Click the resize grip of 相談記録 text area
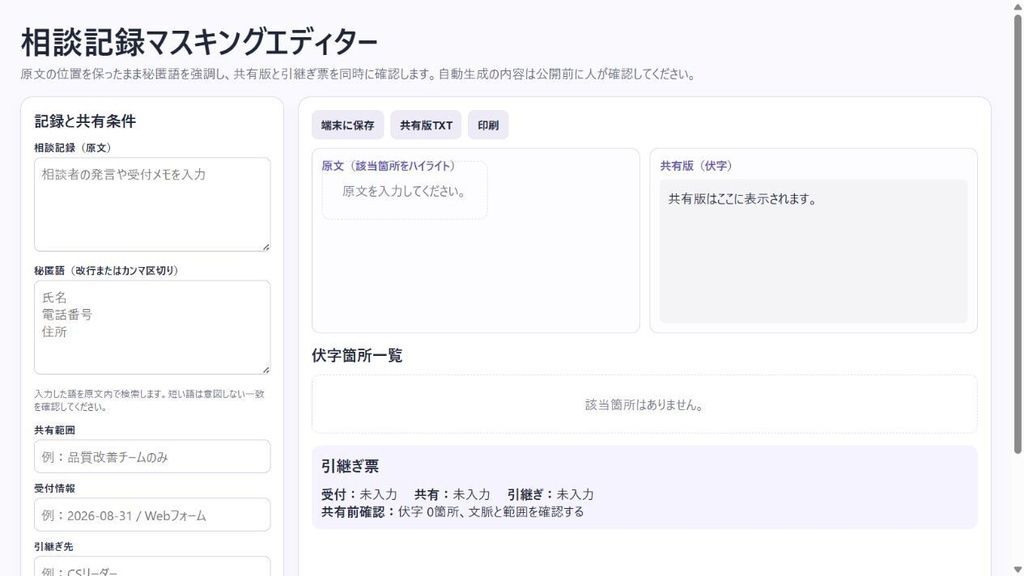This screenshot has width=1024, height=576. tap(266, 247)
